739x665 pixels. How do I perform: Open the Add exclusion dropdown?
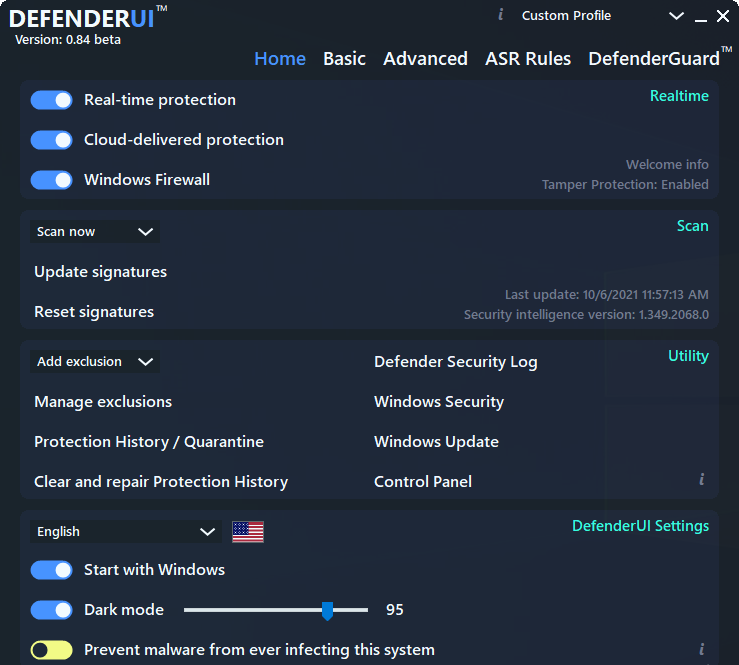(x=95, y=361)
